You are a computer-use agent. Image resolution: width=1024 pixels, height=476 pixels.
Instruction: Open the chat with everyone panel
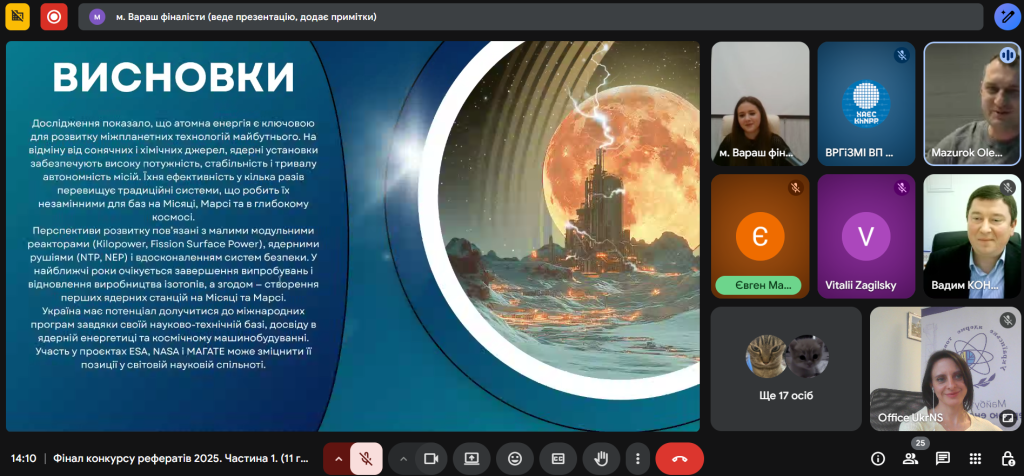click(x=942, y=458)
